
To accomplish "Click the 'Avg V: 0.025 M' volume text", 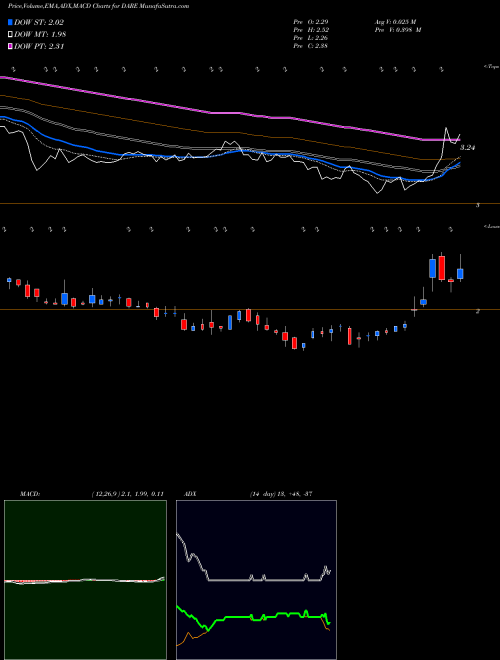I will (x=396, y=21).
